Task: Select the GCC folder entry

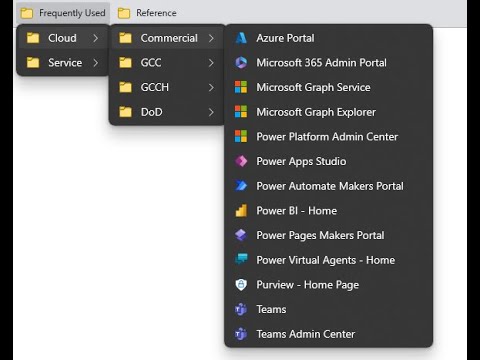Action: coord(167,63)
